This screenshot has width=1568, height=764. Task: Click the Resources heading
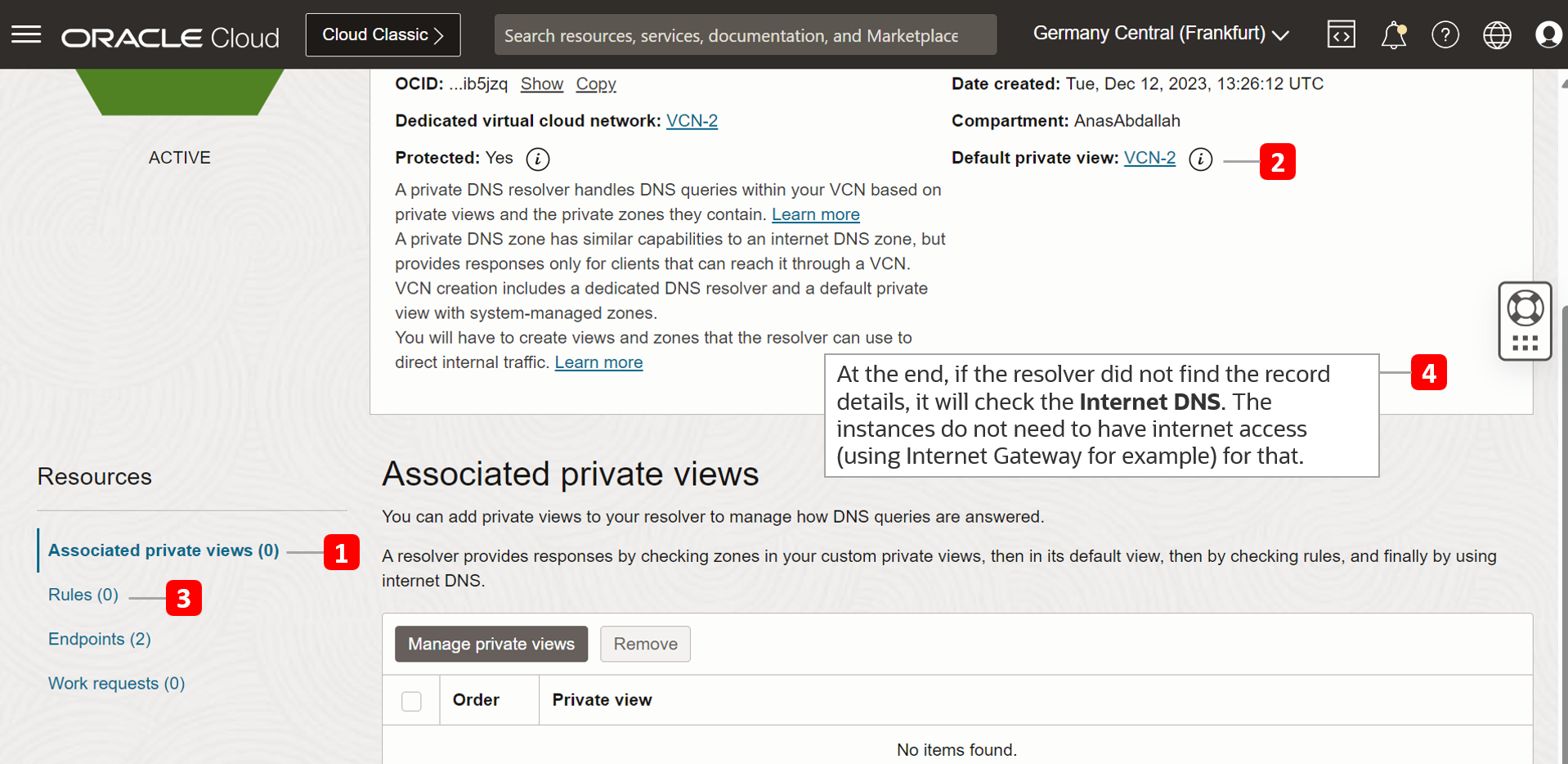(94, 476)
